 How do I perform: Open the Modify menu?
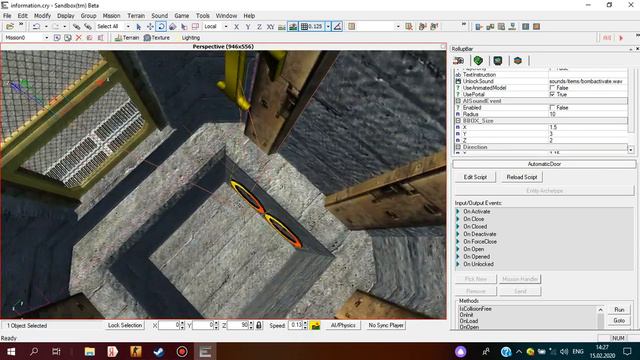[42, 16]
